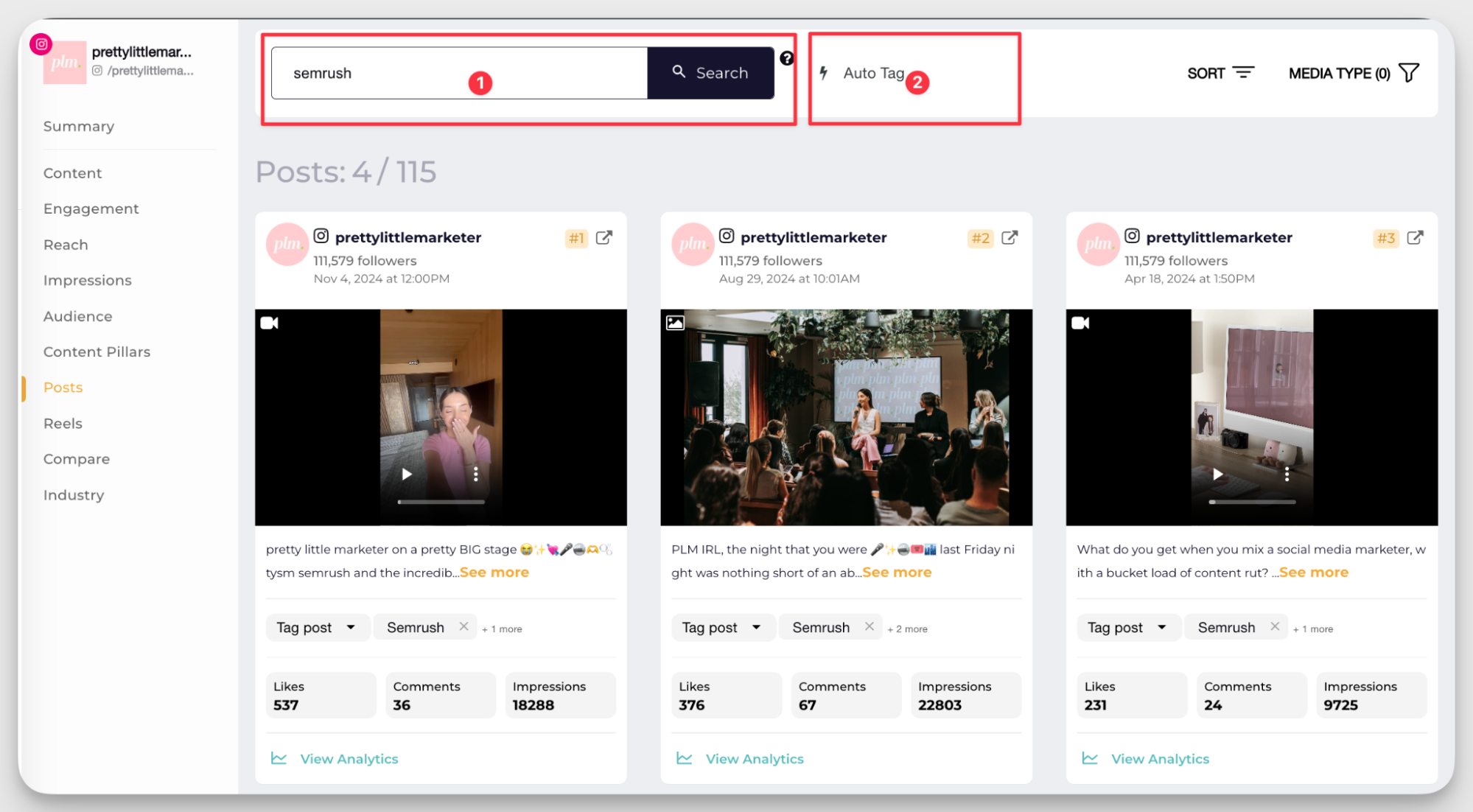The image size is (1473, 812).
Task: Open the Content Pillars menu item
Action: [97, 351]
